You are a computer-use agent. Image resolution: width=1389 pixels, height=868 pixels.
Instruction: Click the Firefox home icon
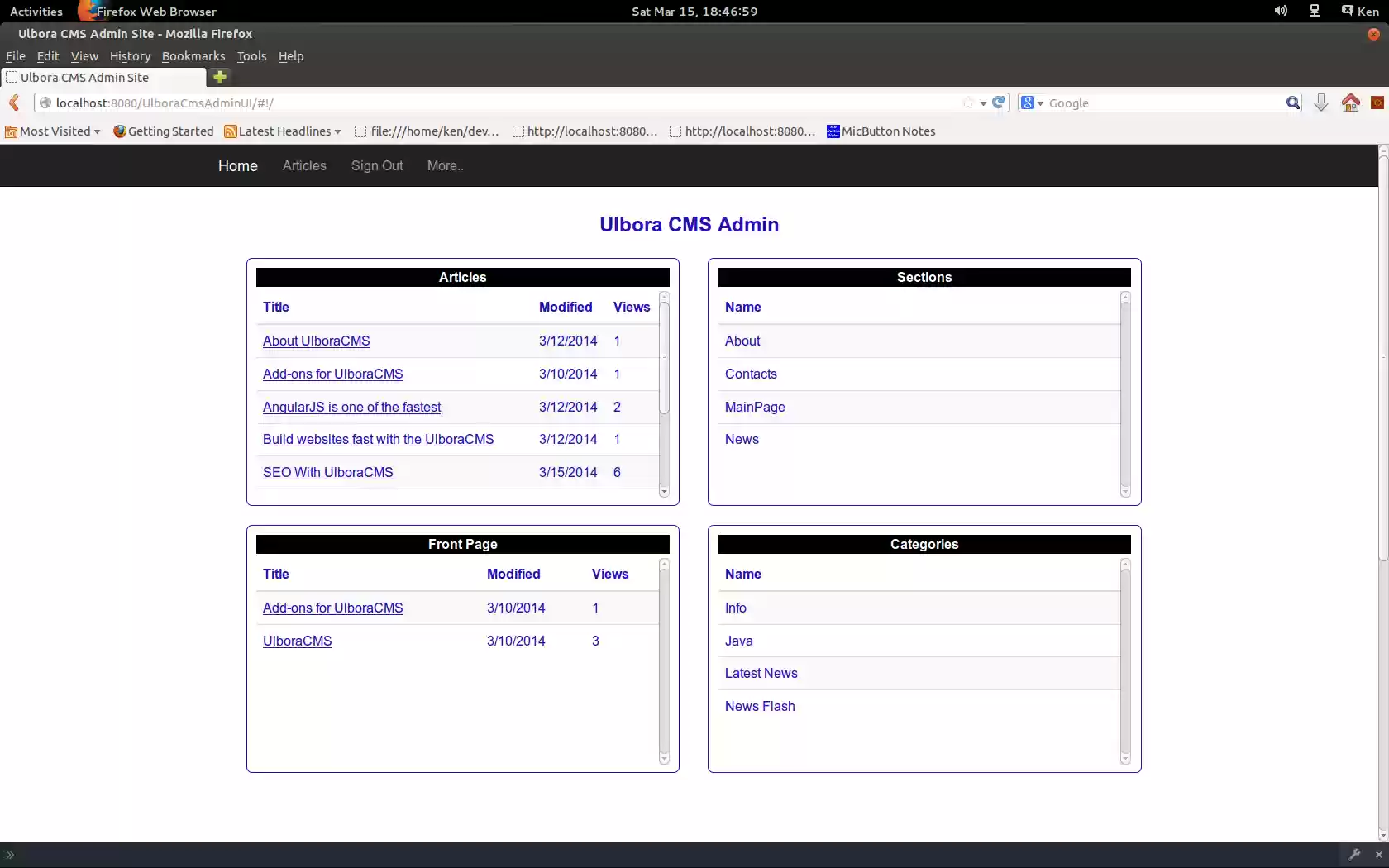[1351, 103]
